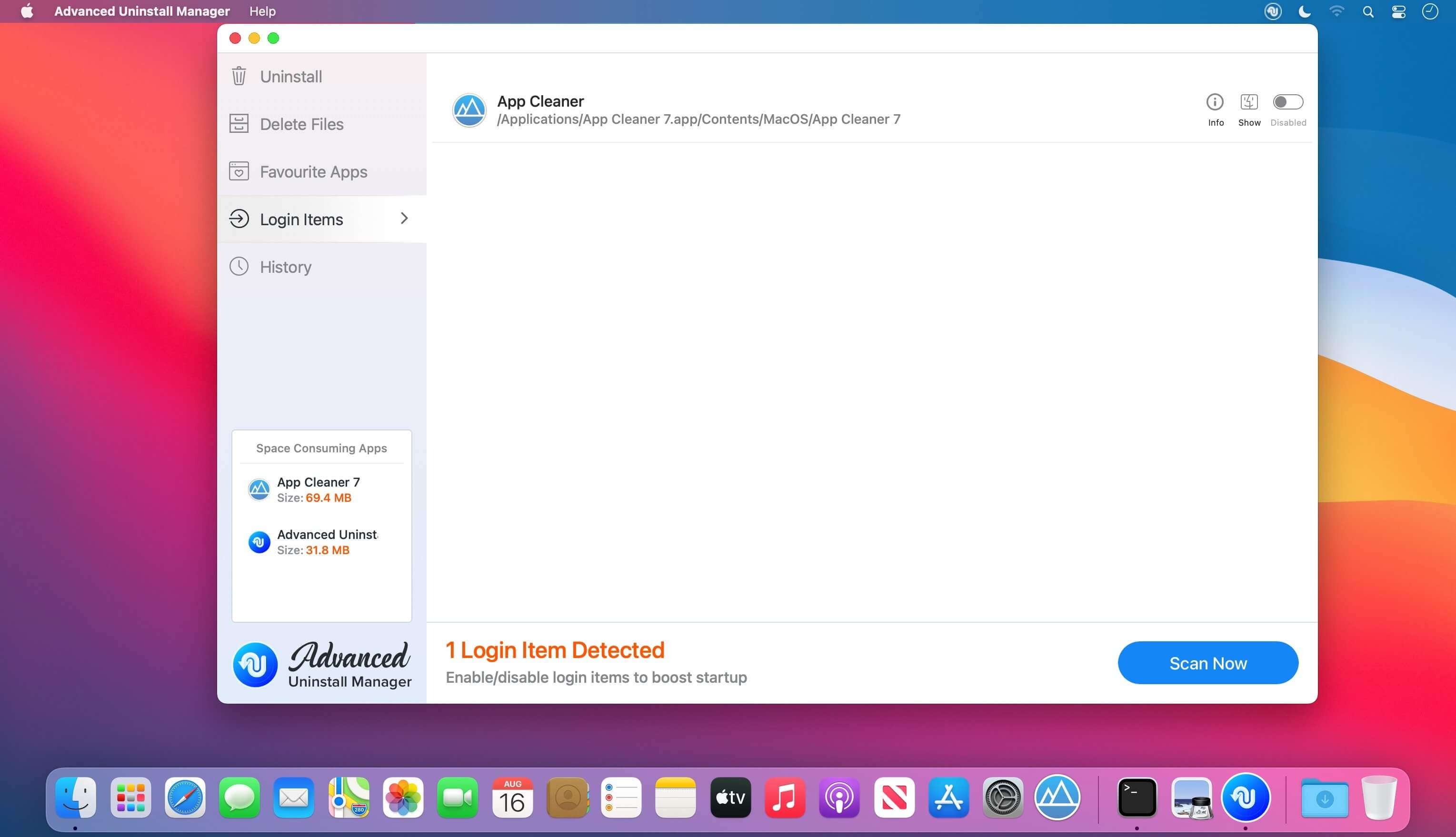Open the History section
The image size is (1456, 837).
click(x=285, y=267)
